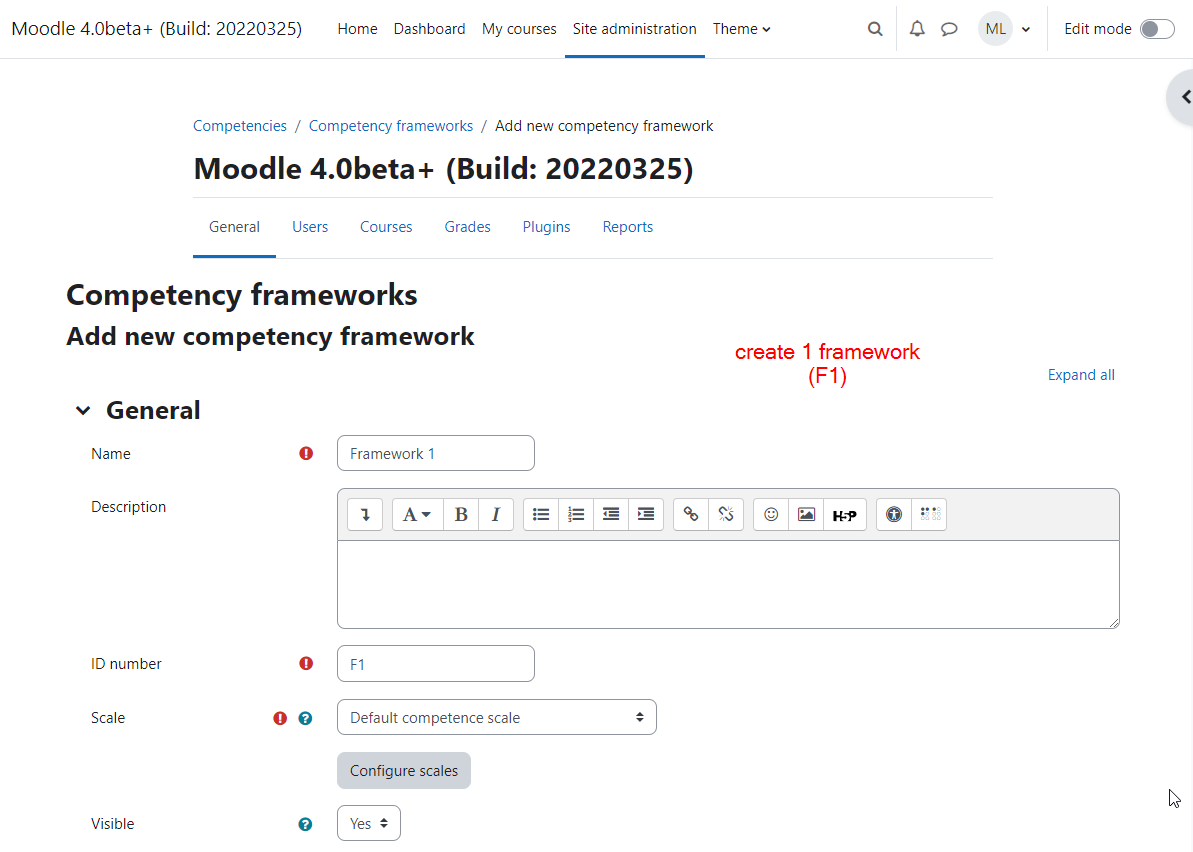Viewport: 1193px width, 852px height.
Task: Switch to the Plugins tab
Action: click(x=546, y=227)
